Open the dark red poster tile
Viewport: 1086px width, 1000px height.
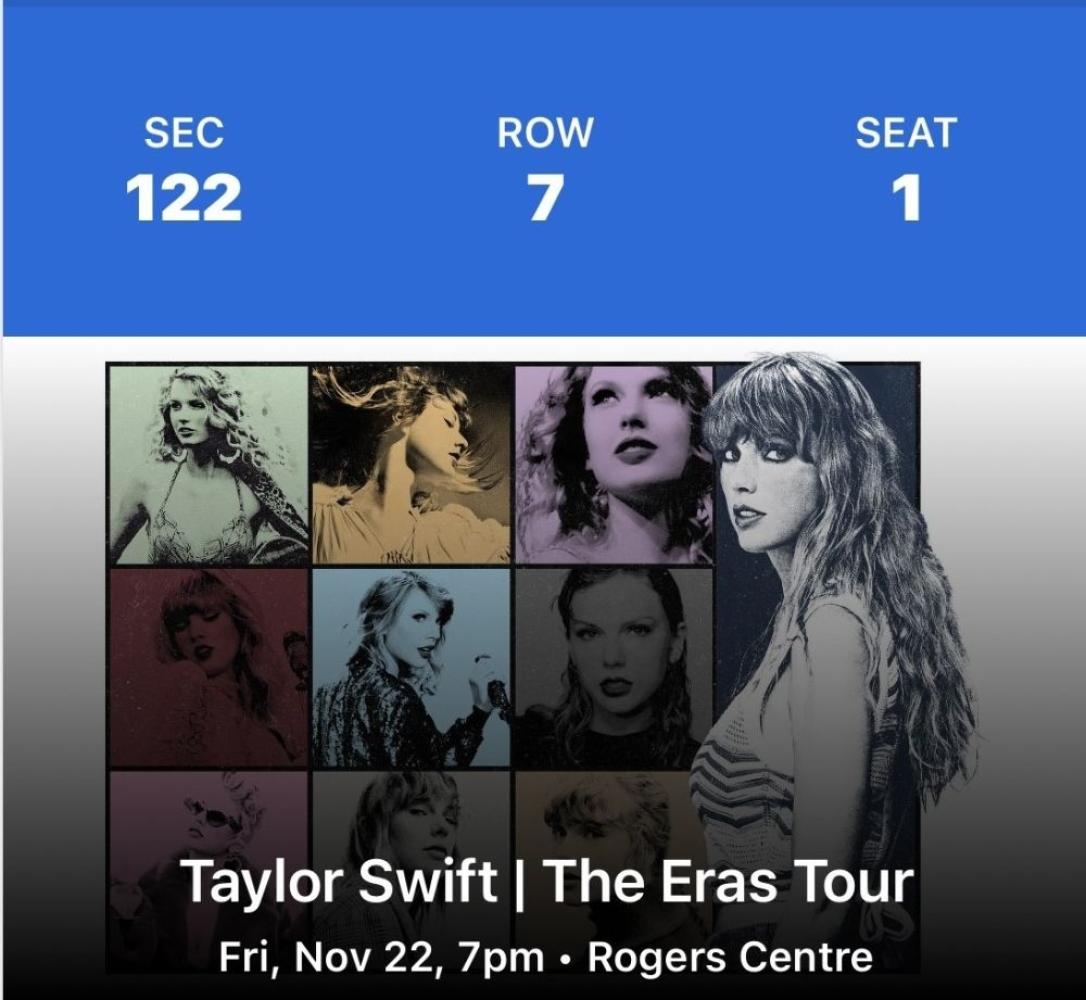click(x=208, y=668)
